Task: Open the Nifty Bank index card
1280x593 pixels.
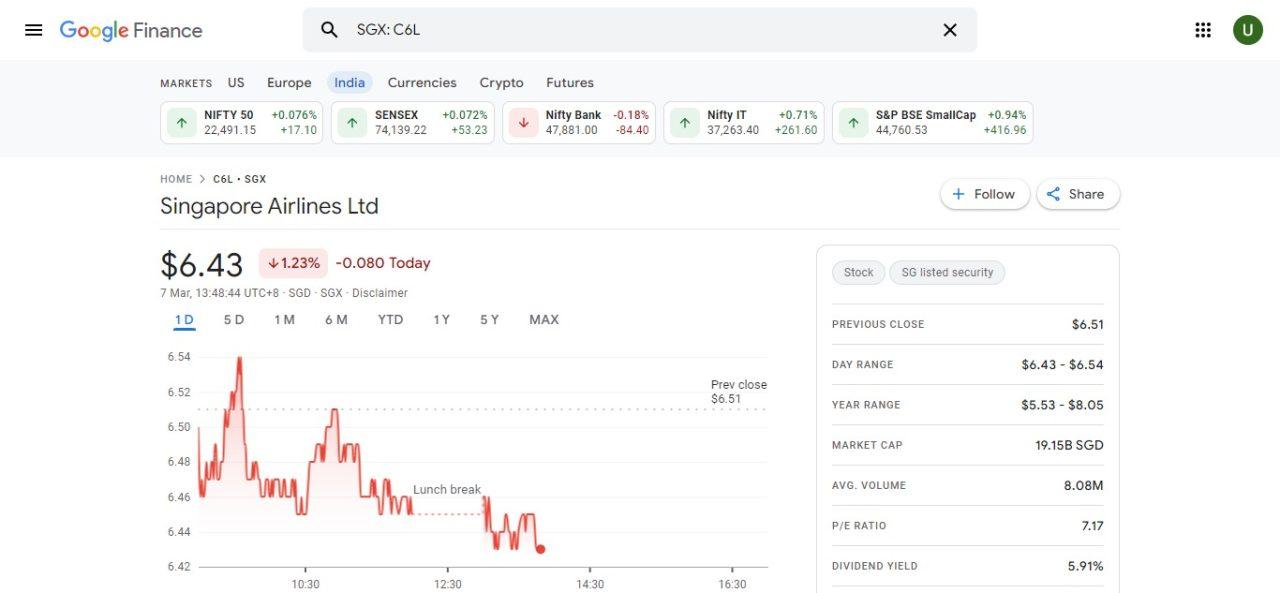Action: 579,123
